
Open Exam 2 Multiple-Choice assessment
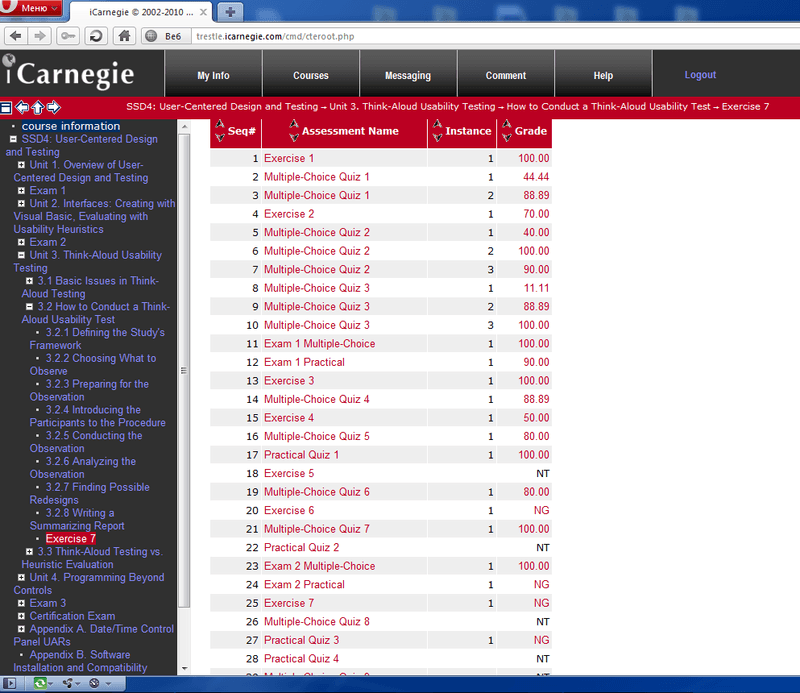point(319,566)
